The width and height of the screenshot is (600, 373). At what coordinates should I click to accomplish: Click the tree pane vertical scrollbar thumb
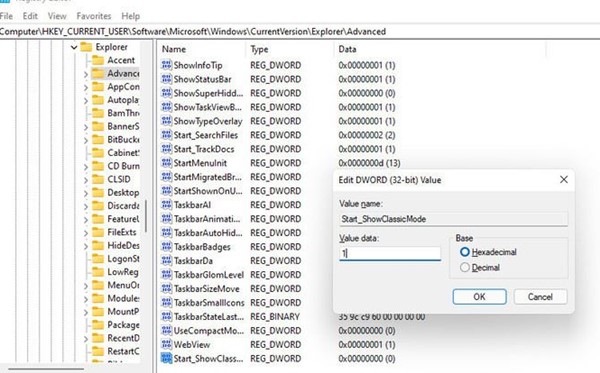(x=146, y=216)
